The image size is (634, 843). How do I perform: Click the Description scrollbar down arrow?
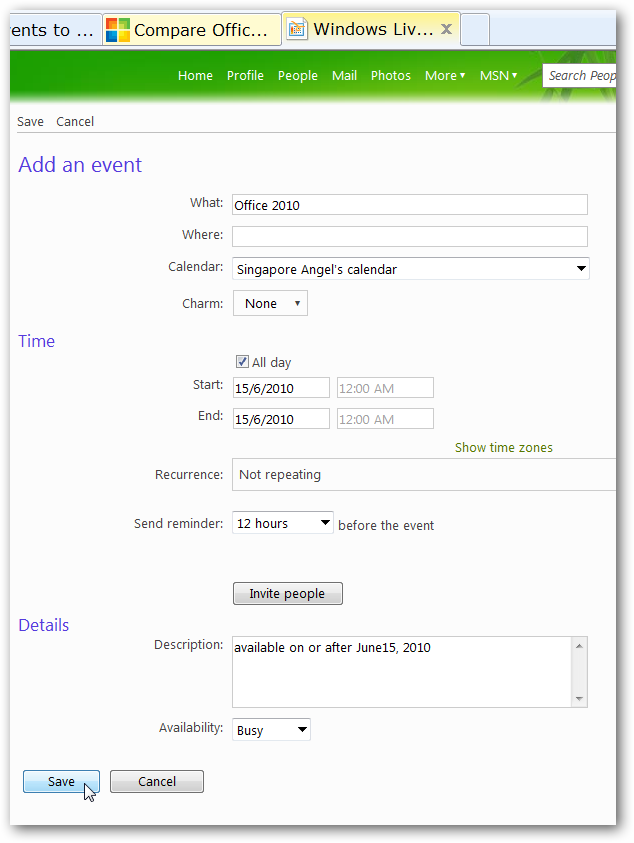click(579, 698)
